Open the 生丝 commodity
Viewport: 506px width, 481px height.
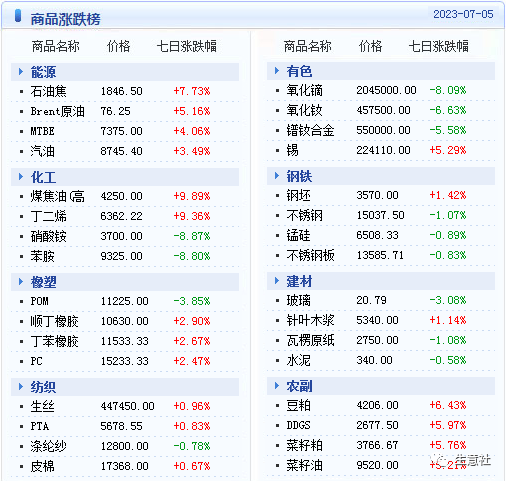42,406
